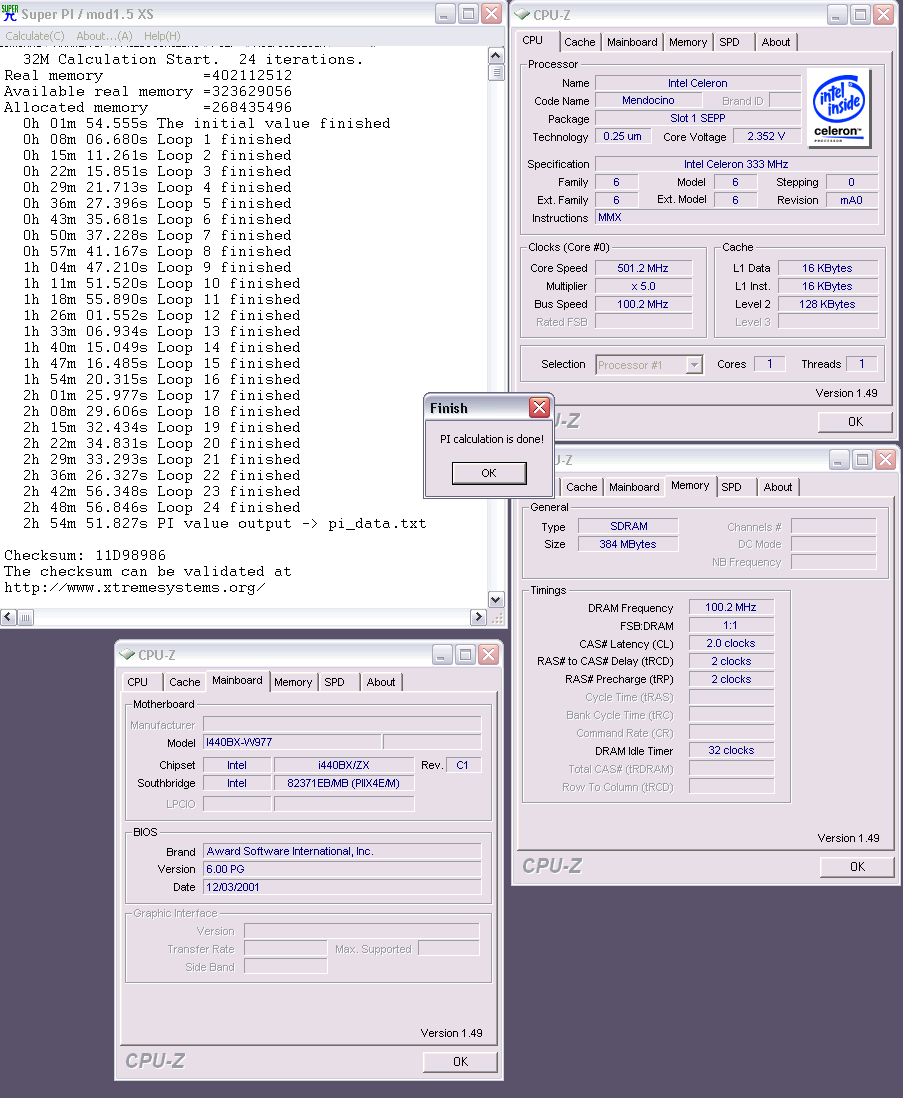Click the Intel Inside Celeron logo

(839, 107)
